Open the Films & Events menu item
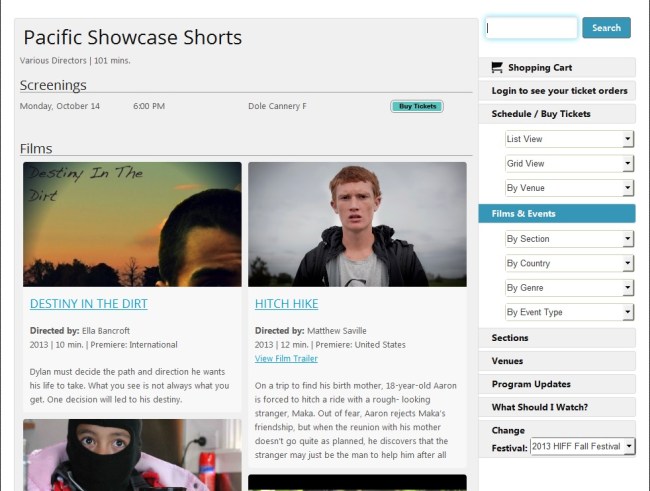Viewport: 650px width, 491px height. click(x=557, y=214)
